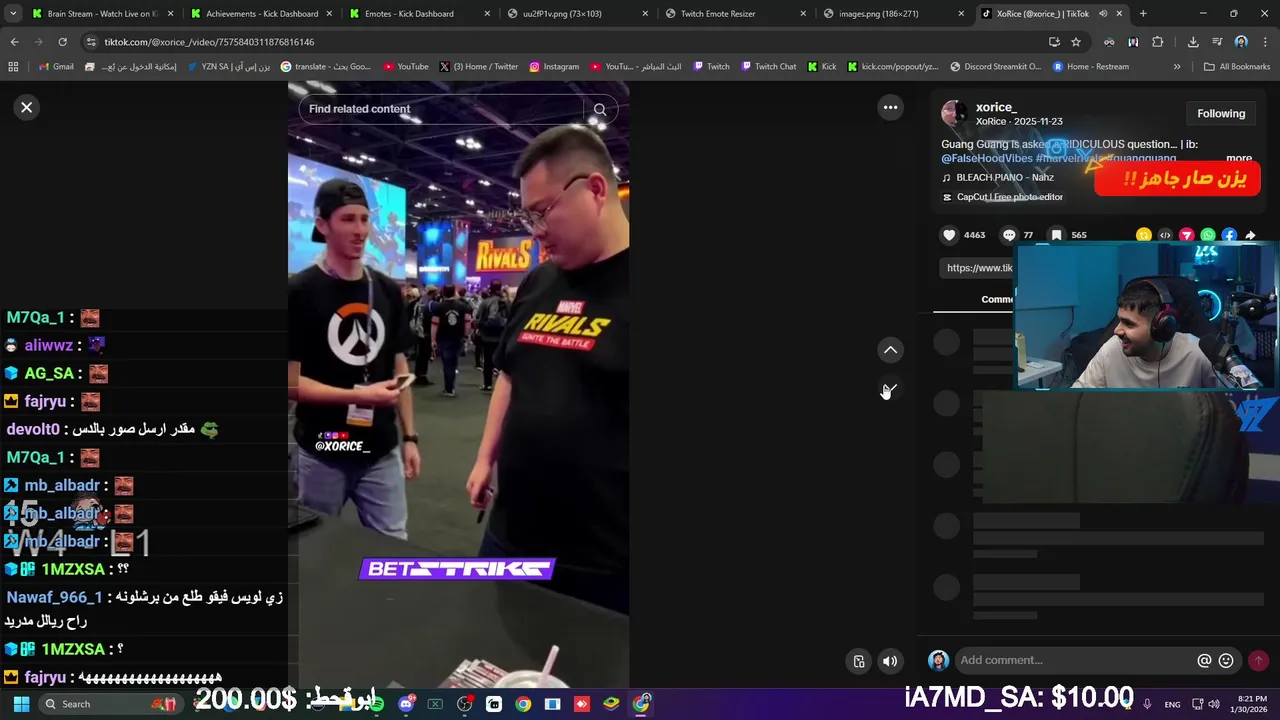The image size is (1280, 720).
Task: Save video with bookmark icon
Action: click(1056, 235)
